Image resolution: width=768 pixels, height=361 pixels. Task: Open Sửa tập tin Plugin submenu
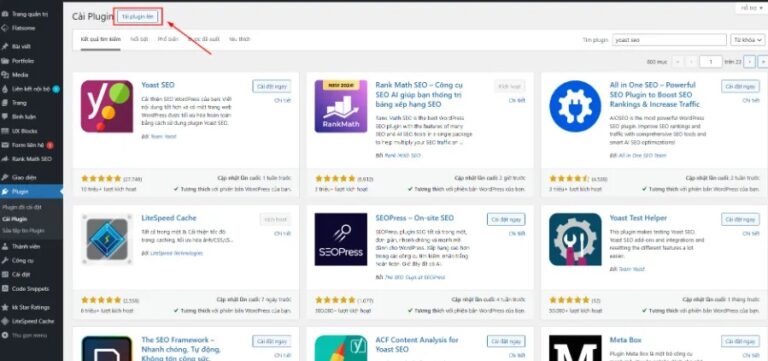click(x=24, y=230)
